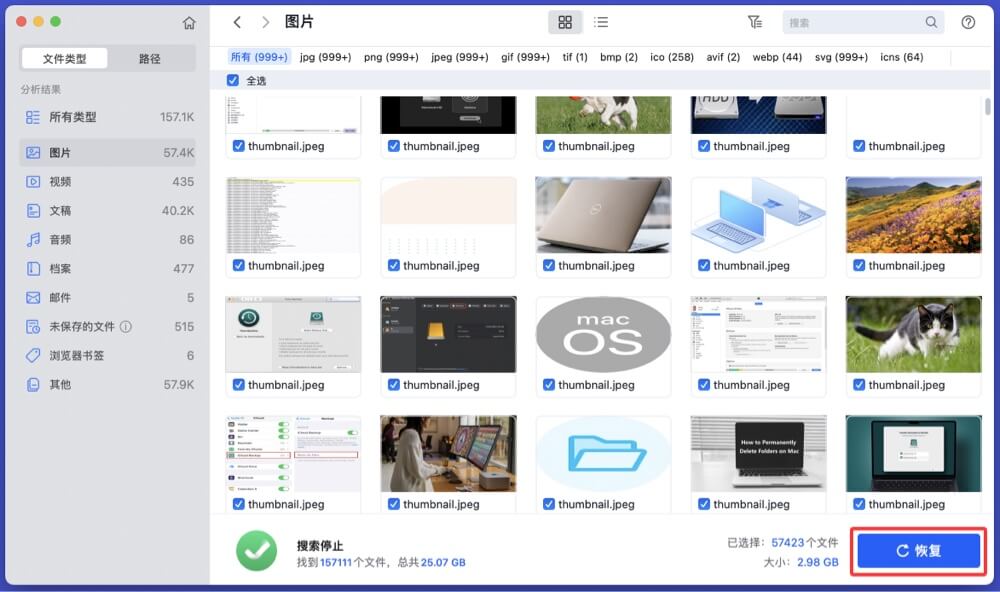Uncheck the flower field thumbnail checkbox
The width and height of the screenshot is (1000, 592).
pyautogui.click(x=858, y=265)
